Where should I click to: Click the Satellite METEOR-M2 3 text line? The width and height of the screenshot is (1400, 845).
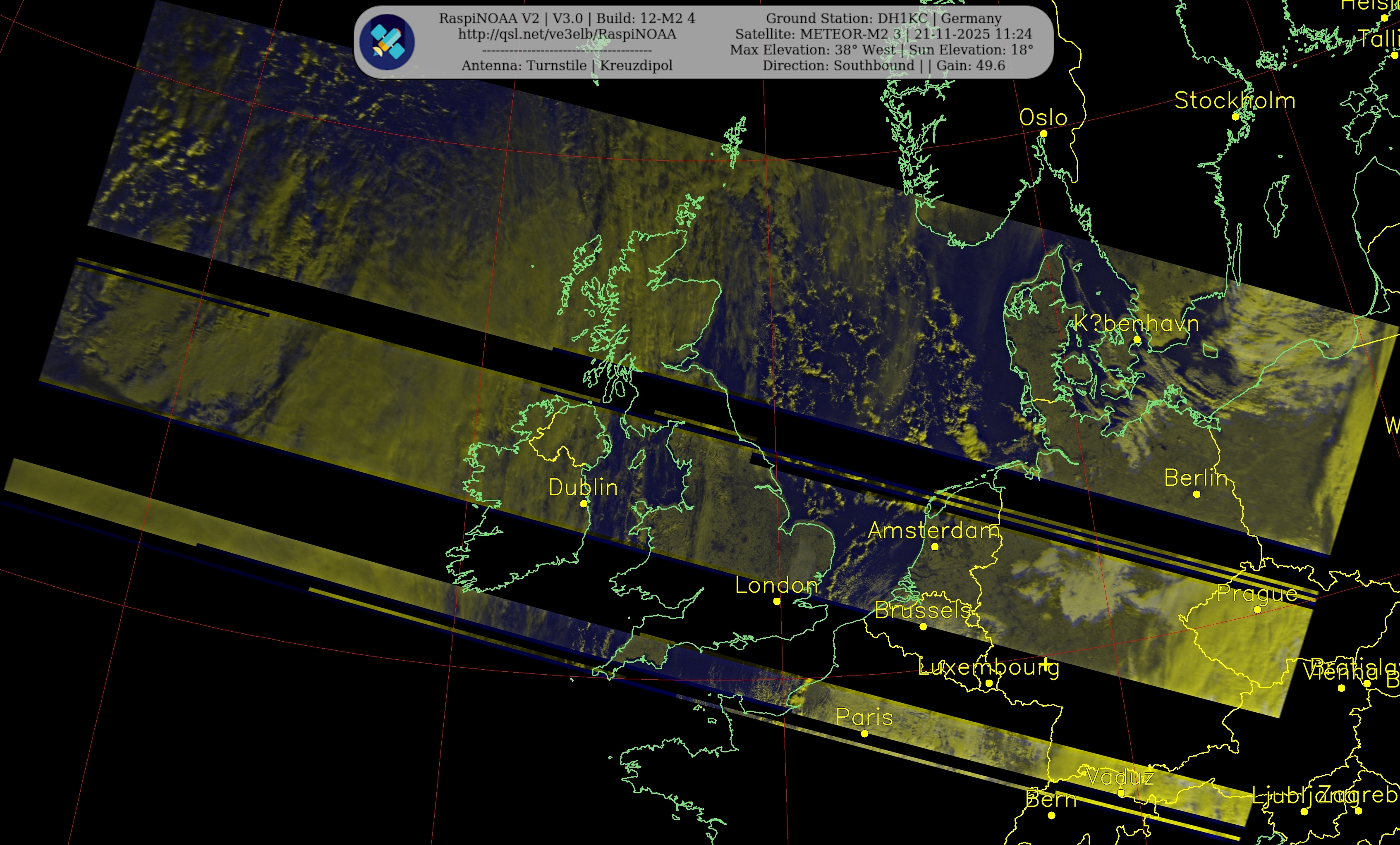883,34
